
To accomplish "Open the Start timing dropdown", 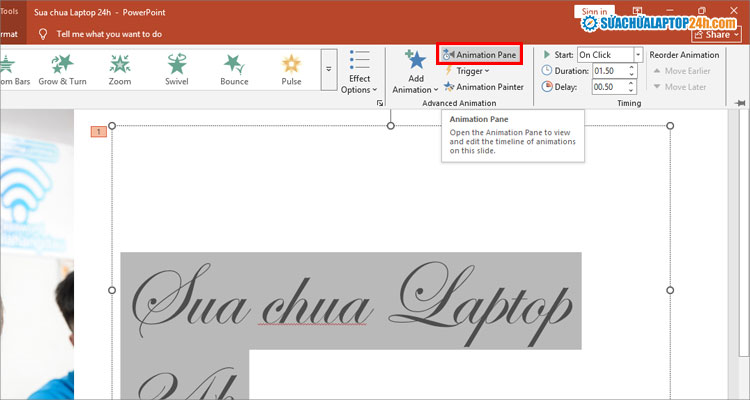I will point(638,55).
